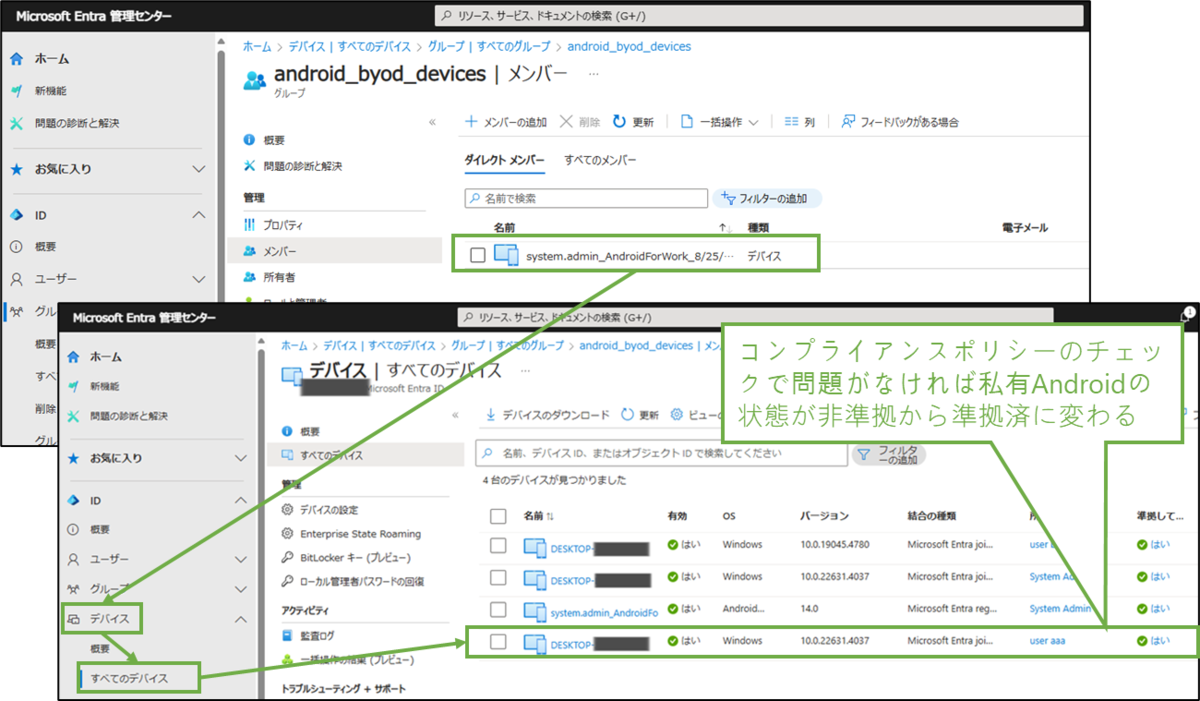
Task: Click the gear icon next to ビュー in the devices toolbar
Action: [x=677, y=415]
